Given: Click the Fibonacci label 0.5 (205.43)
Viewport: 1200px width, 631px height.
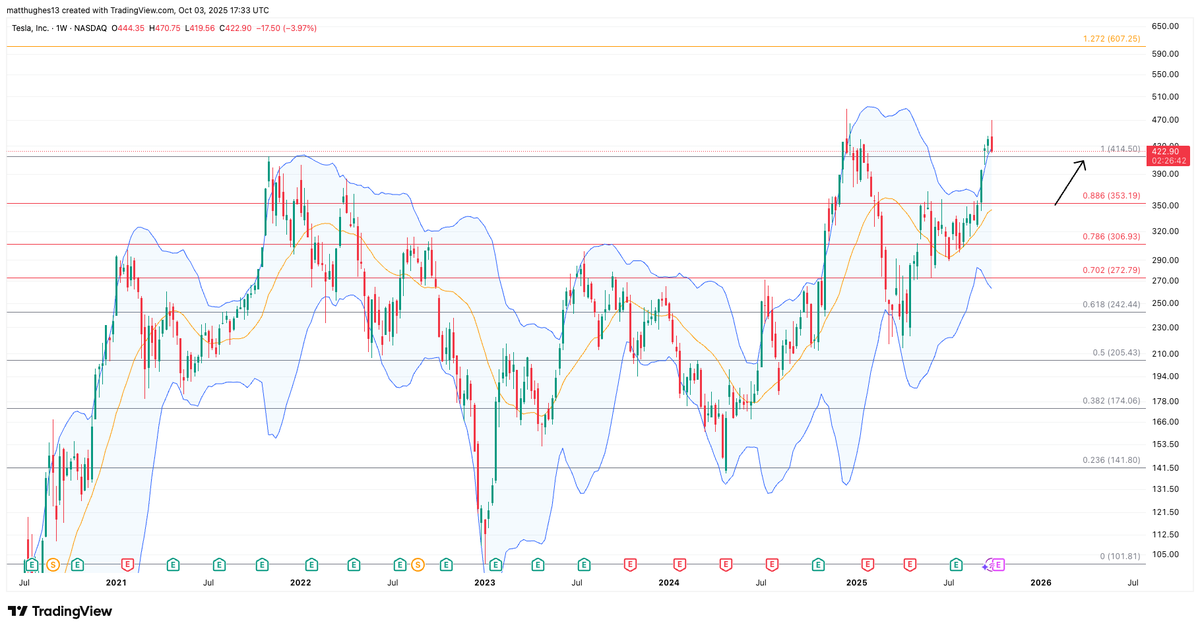Looking at the screenshot, I should coord(1115,353).
